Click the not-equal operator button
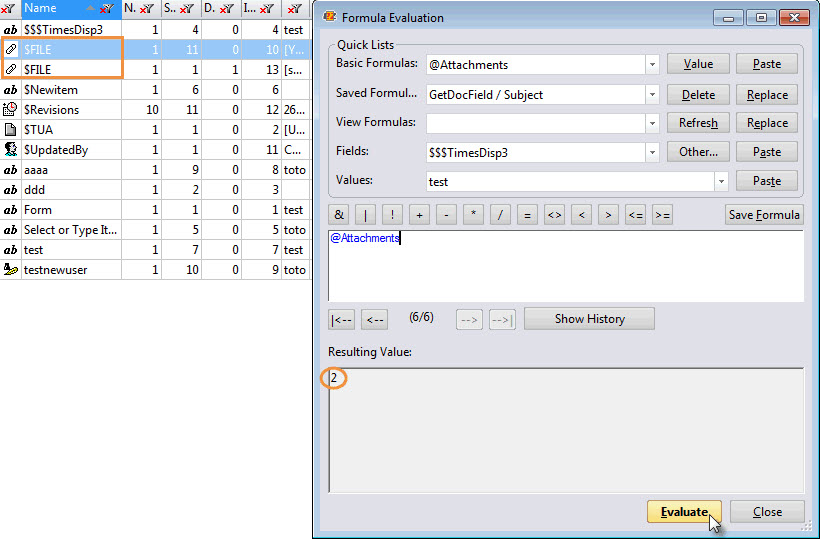820x539 pixels. [x=554, y=214]
